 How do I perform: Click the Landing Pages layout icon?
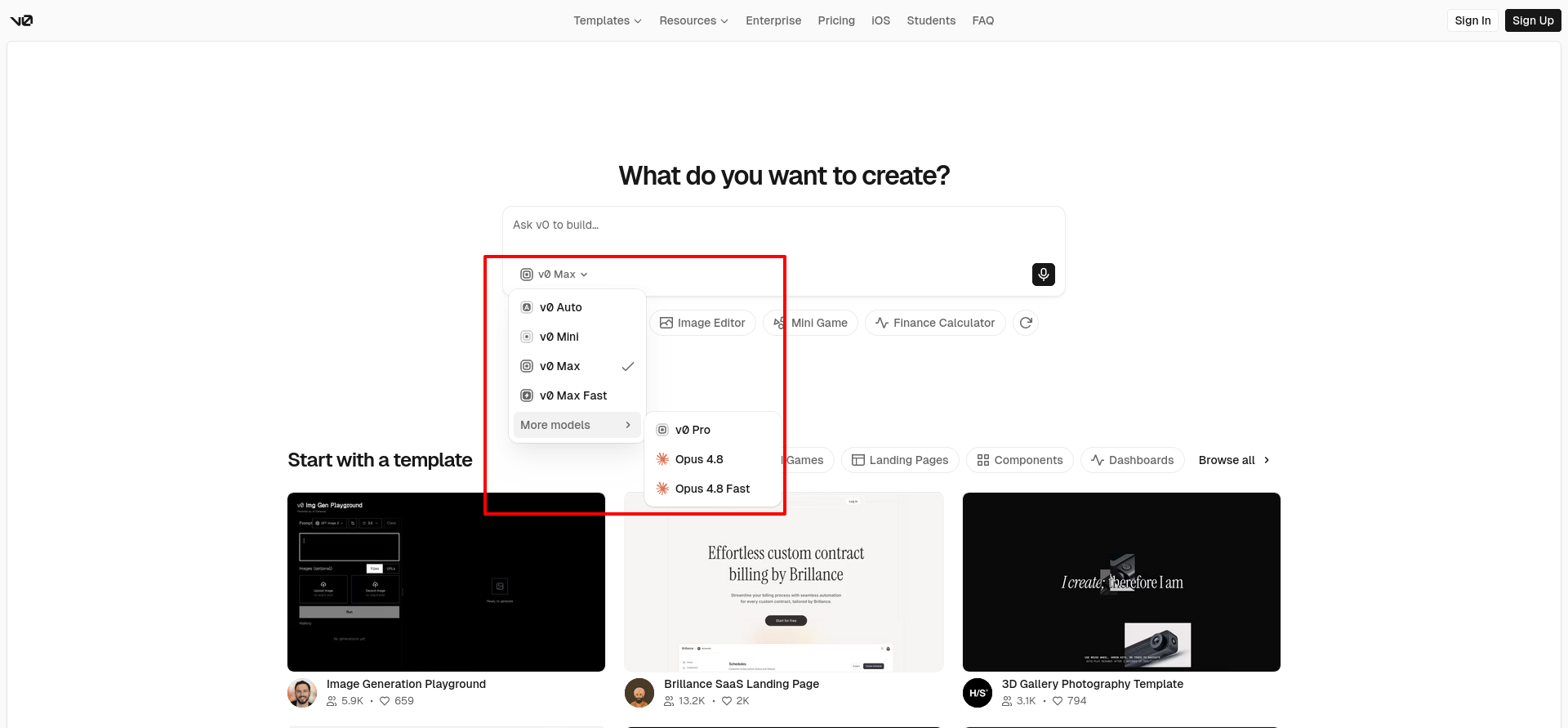coord(858,460)
